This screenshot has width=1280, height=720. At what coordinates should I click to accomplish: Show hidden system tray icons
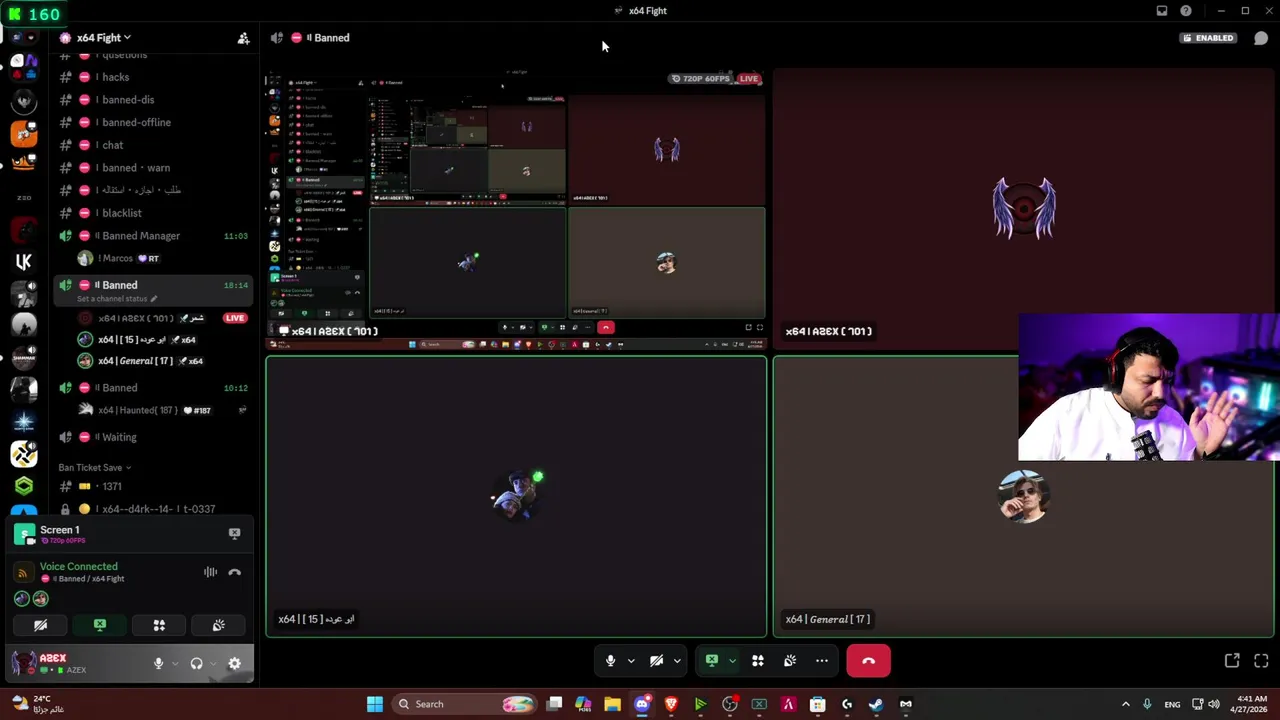[x=1125, y=704]
